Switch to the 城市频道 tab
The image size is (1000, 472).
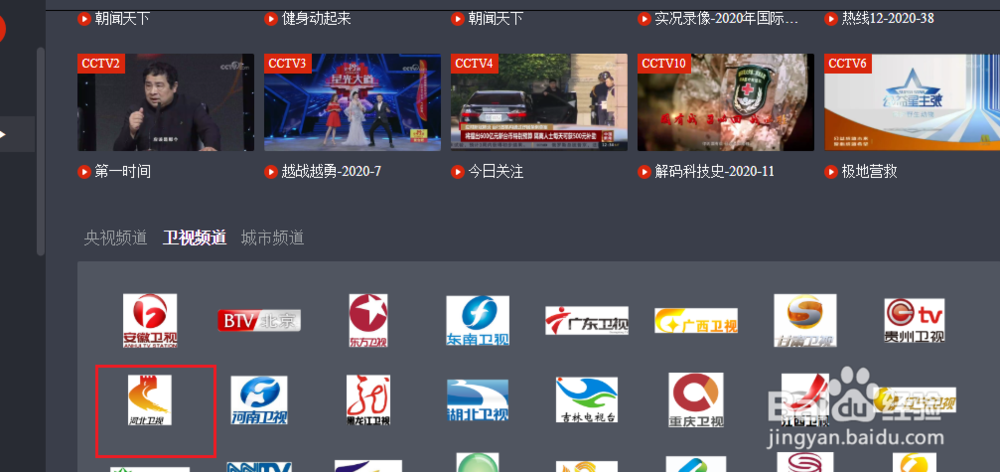[272, 238]
